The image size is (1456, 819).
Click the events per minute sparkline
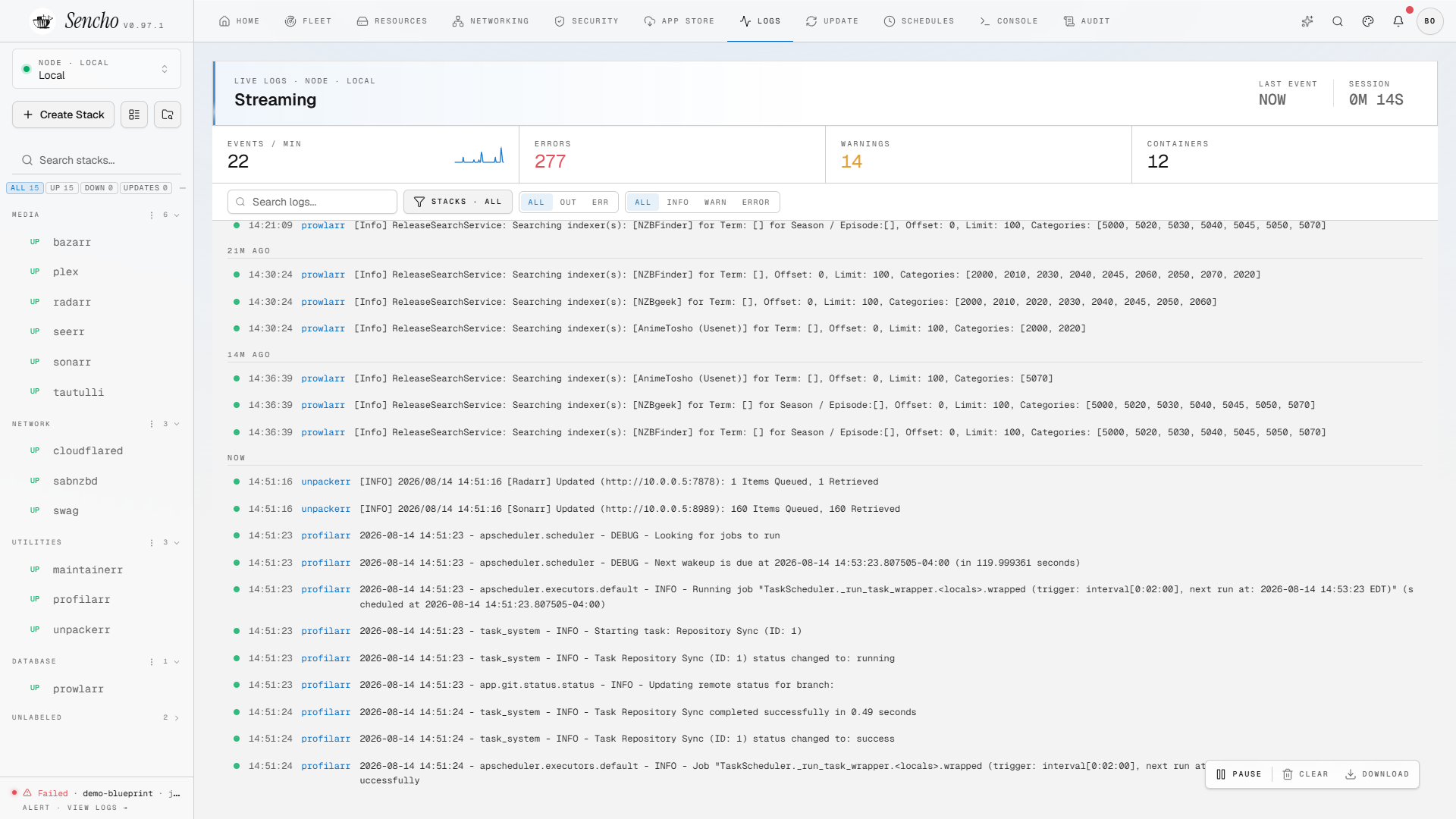coord(479,155)
